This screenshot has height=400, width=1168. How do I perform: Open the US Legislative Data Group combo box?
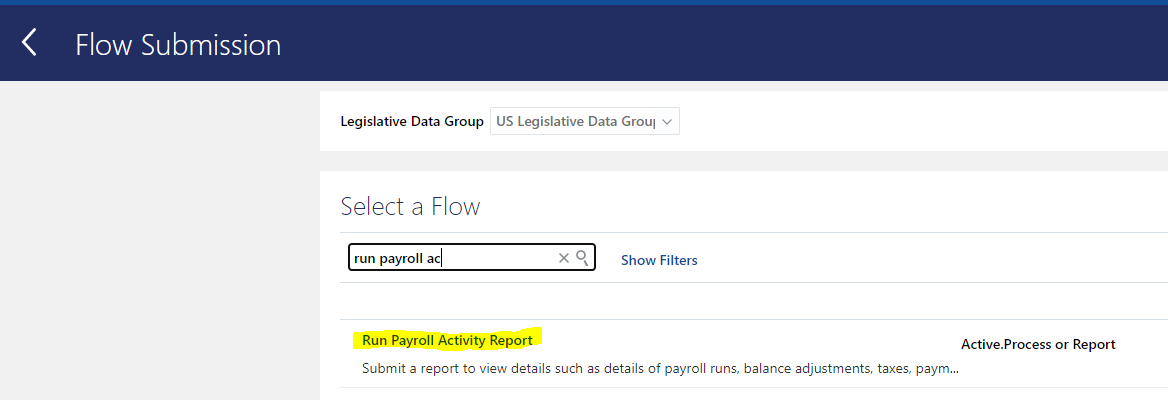585,121
